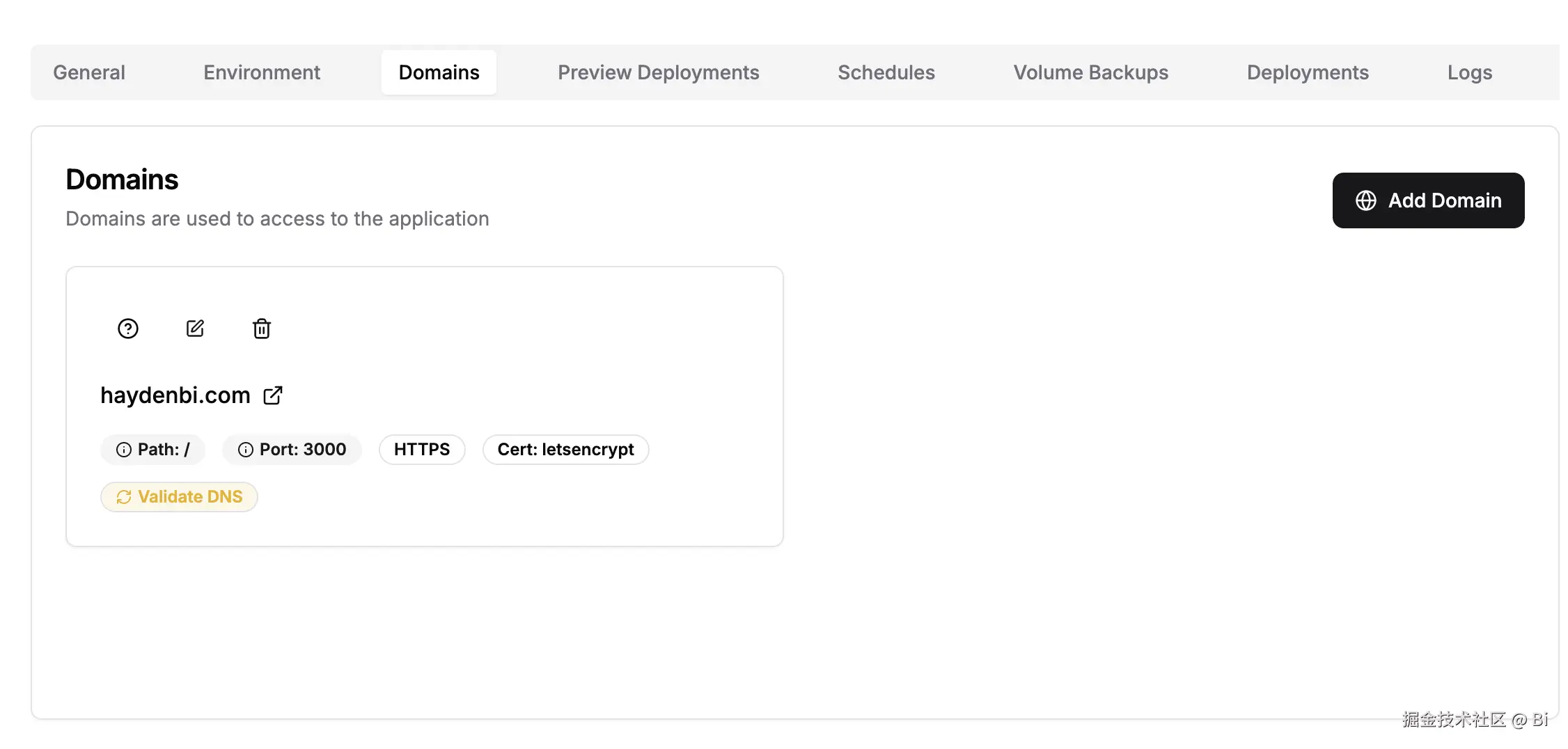Click the Cert: letsencrypt badge

point(565,450)
